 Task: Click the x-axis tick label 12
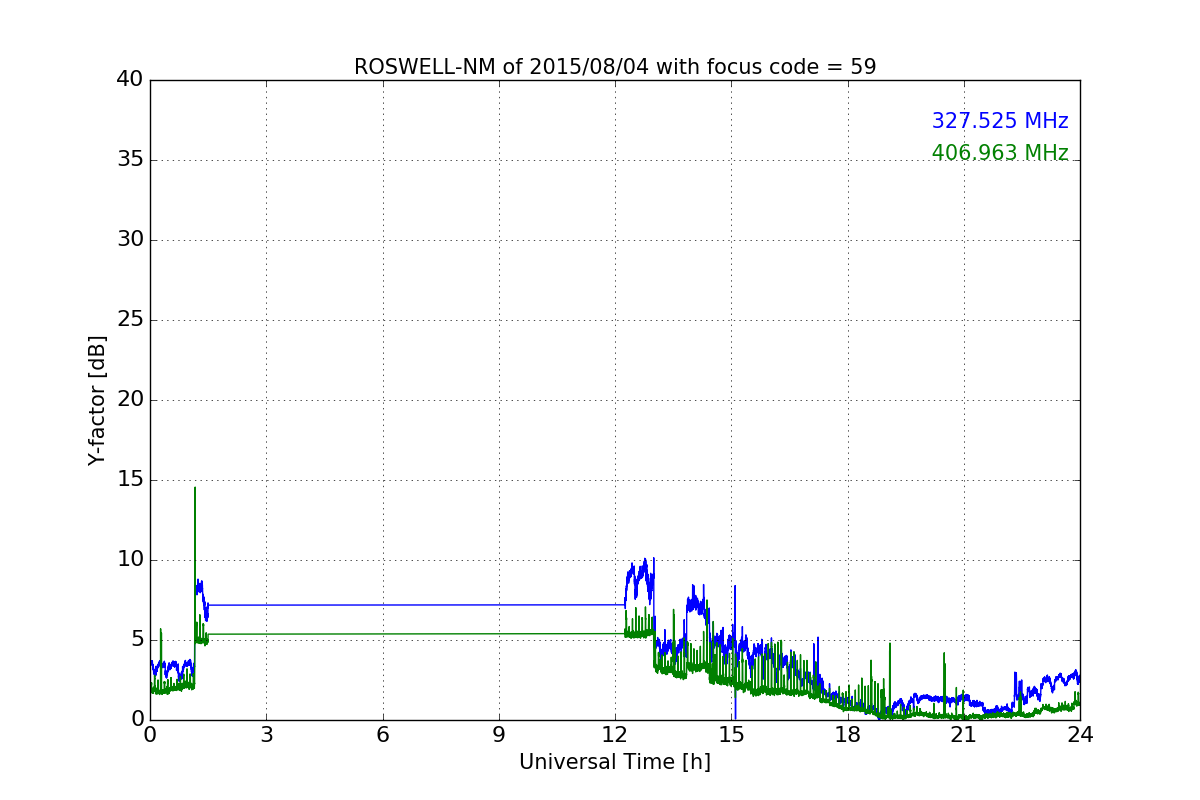tap(615, 734)
